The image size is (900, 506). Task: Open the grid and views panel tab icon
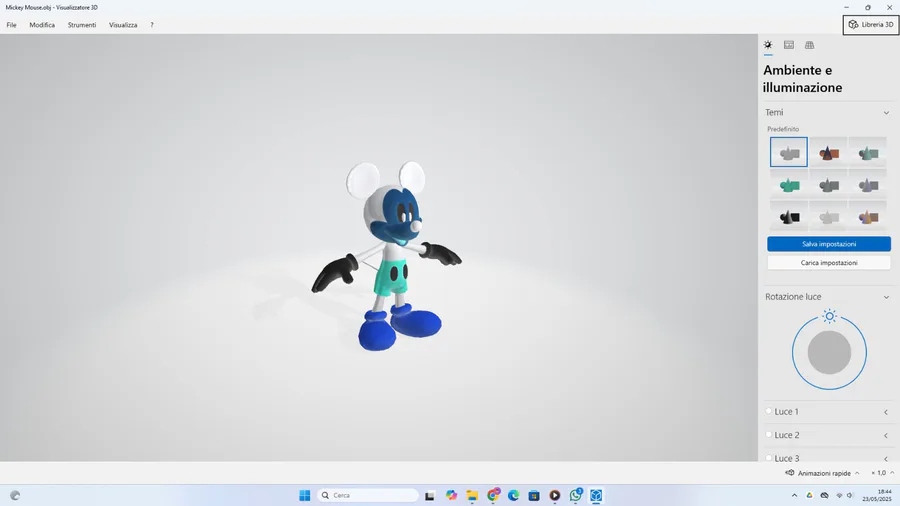[809, 45]
